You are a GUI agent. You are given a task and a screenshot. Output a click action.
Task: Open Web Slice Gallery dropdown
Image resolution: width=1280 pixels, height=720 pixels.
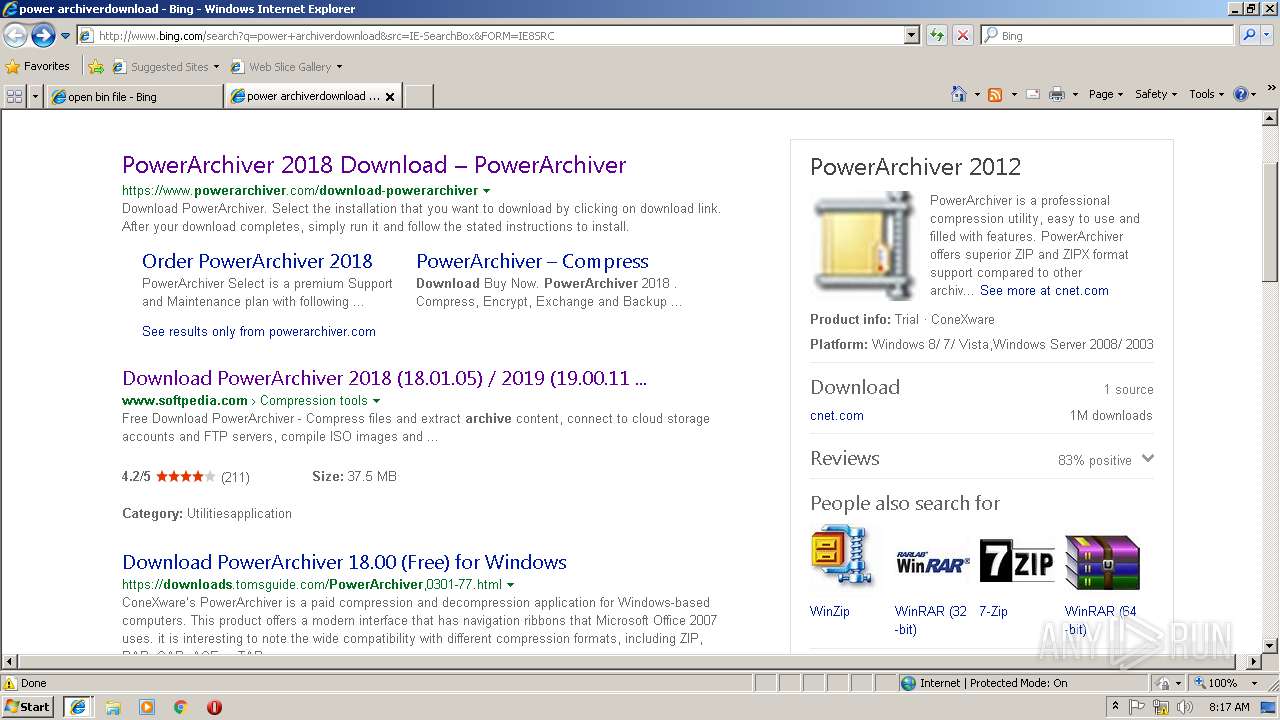(x=287, y=67)
